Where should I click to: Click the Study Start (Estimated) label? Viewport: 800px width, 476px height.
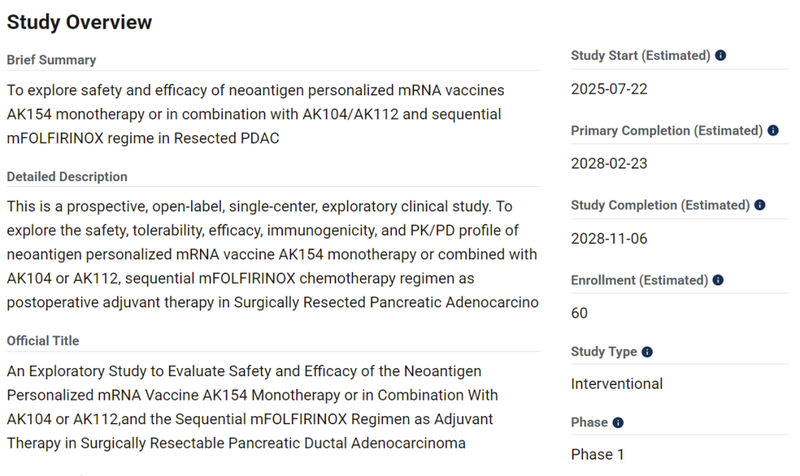[x=640, y=56]
